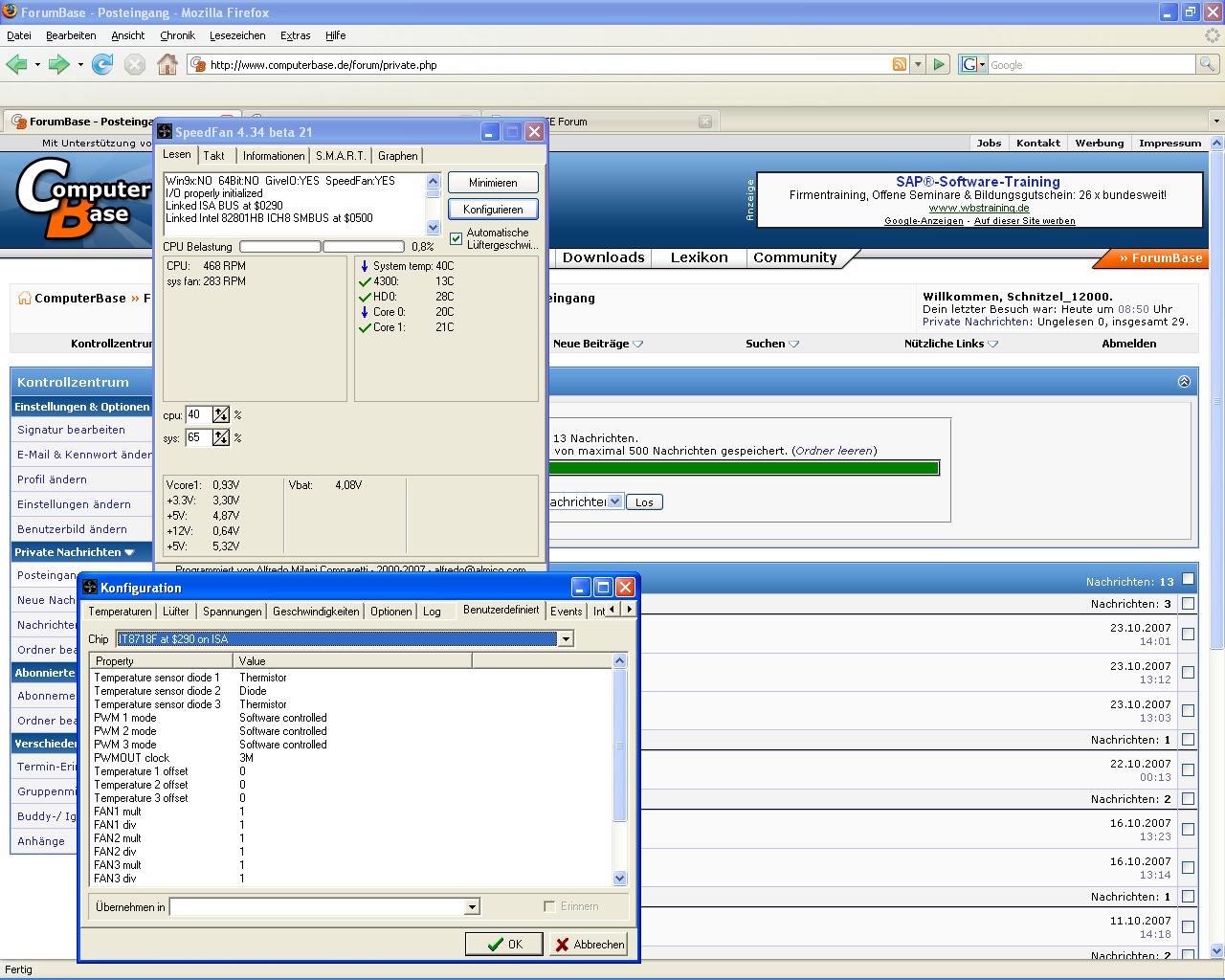This screenshot has height=980, width=1225.
Task: Click the SpeedFan title bar icon
Action: (x=165, y=132)
